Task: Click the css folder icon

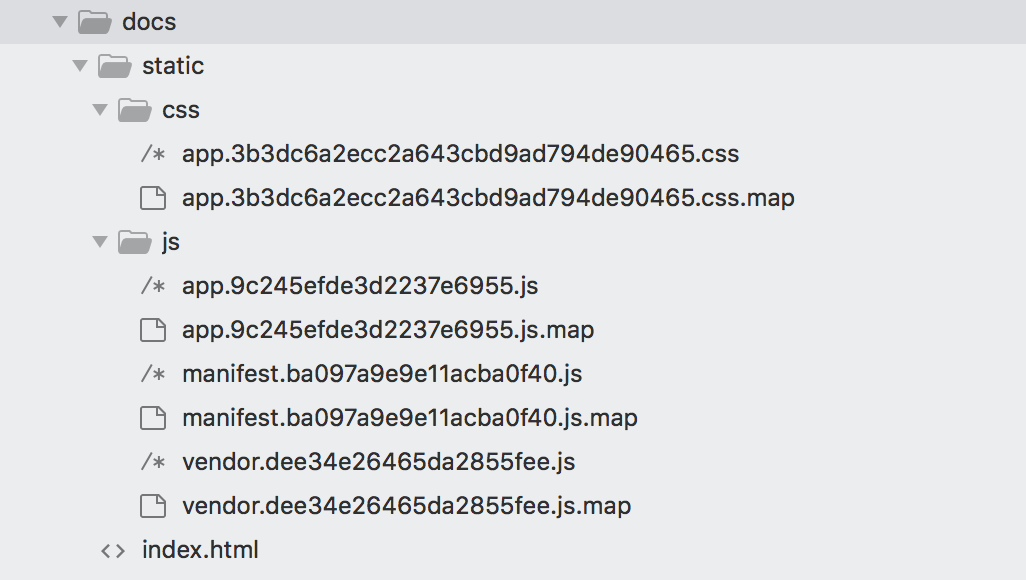Action: (135, 110)
